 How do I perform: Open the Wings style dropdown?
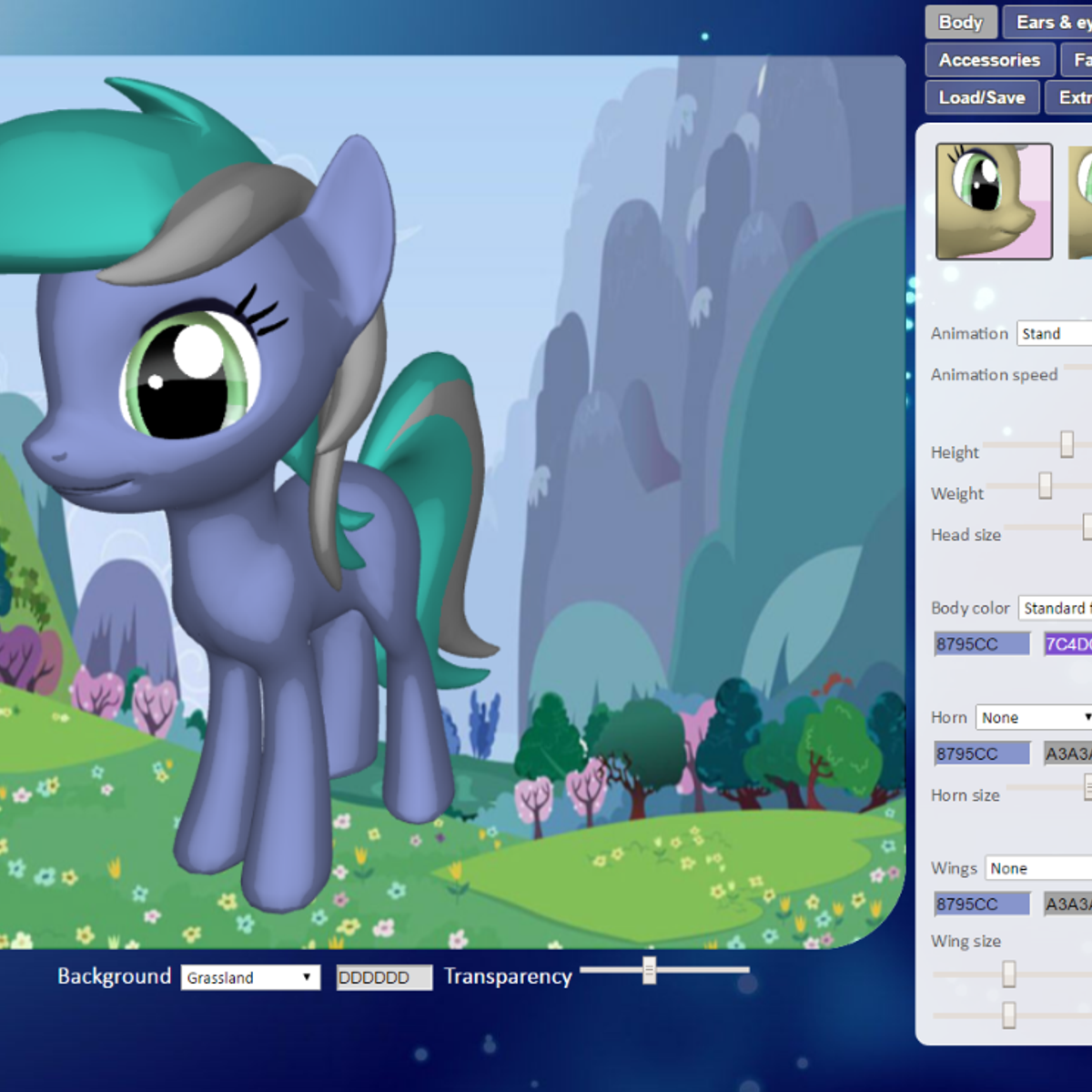click(x=1037, y=868)
